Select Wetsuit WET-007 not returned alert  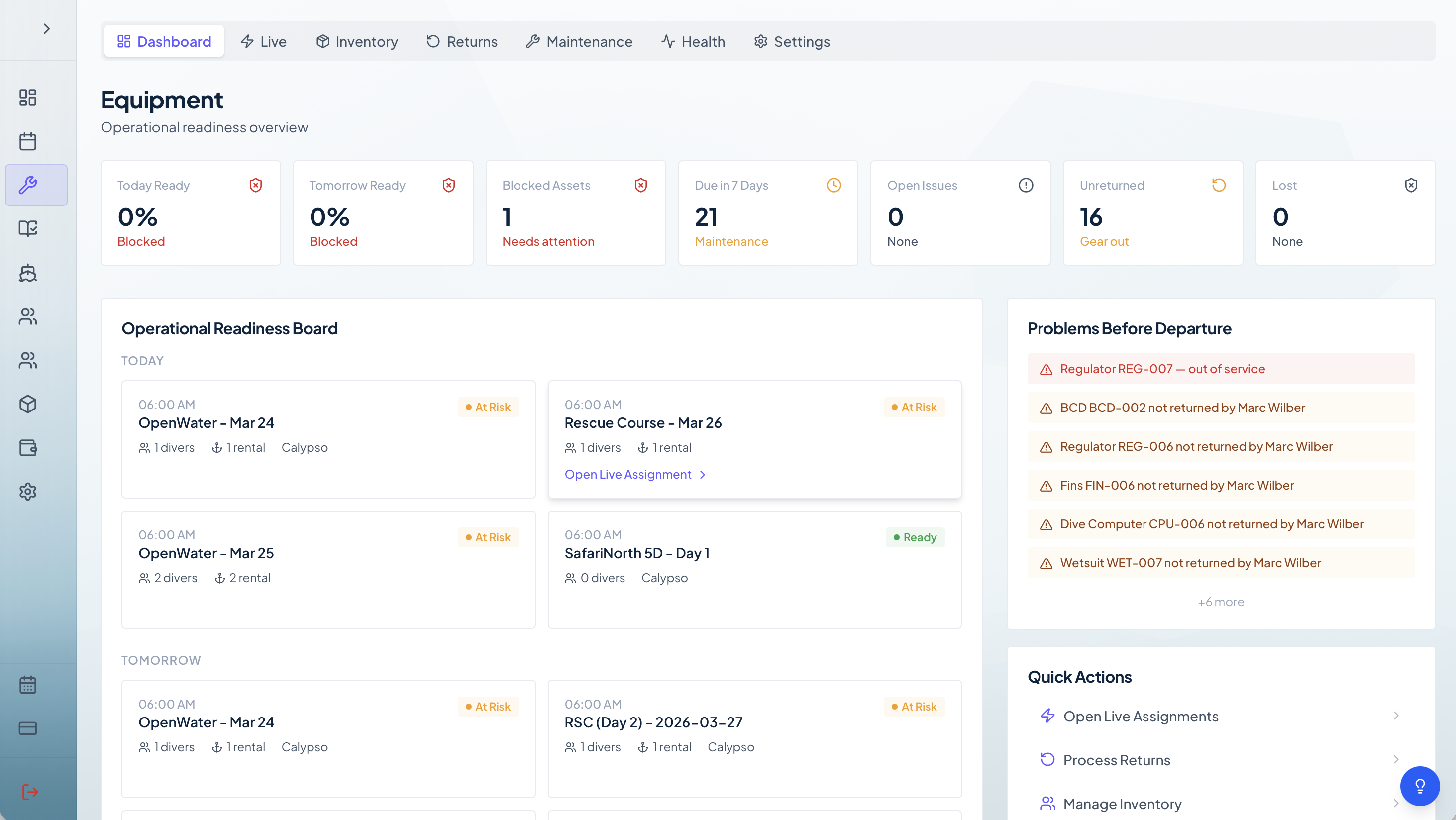pyautogui.click(x=1221, y=563)
